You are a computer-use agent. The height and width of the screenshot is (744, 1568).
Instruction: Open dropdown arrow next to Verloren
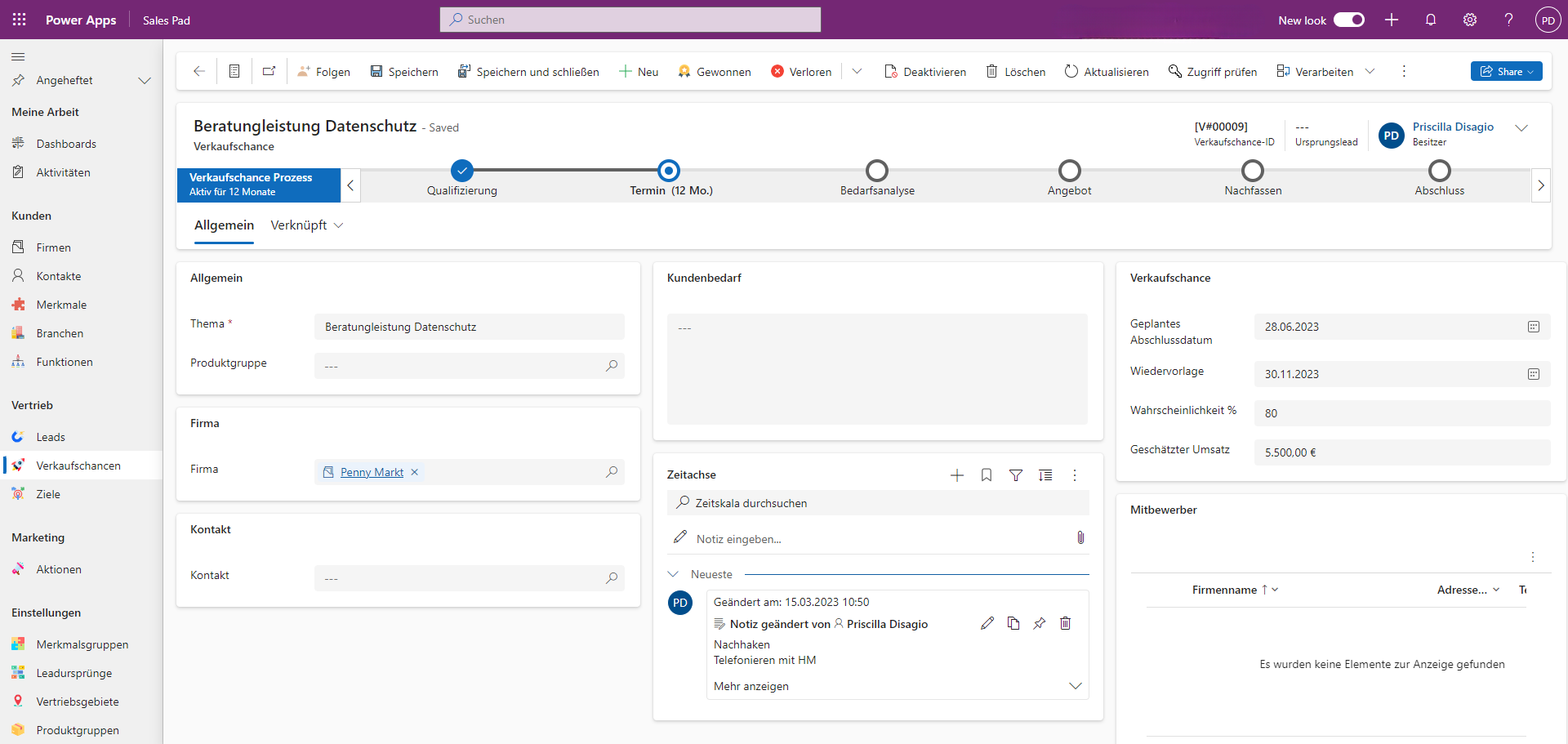(857, 71)
